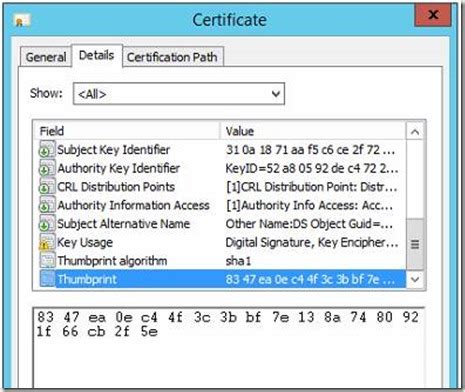This screenshot has width=465, height=392.
Task: Click the Subject Key Identifier extension icon
Action: [47, 150]
